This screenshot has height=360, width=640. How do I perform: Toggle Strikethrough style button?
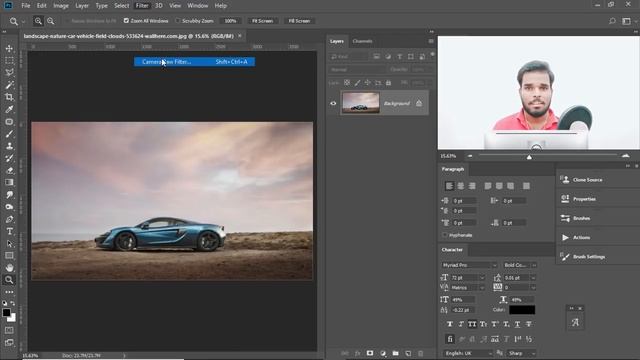tap(529, 324)
